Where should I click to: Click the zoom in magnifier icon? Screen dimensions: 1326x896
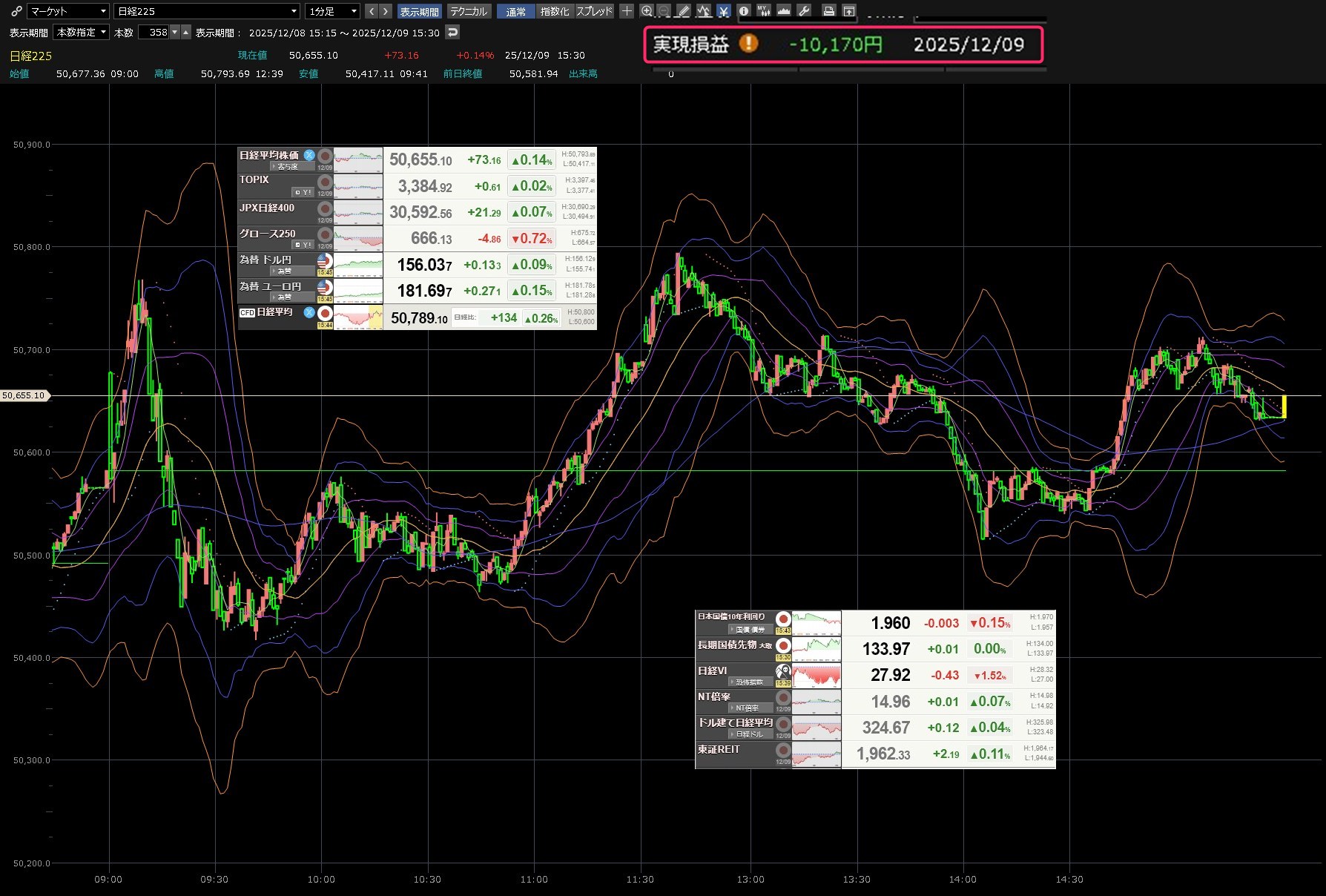(x=647, y=11)
